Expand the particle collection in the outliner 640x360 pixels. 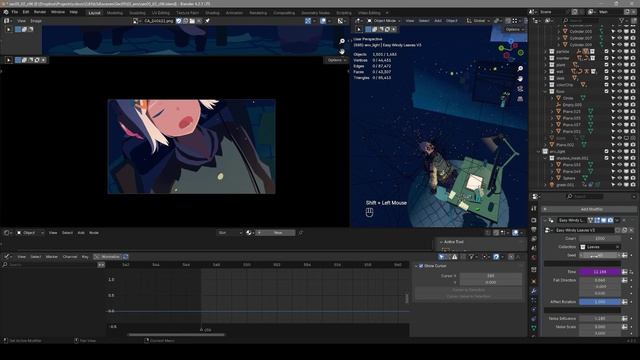point(546,51)
